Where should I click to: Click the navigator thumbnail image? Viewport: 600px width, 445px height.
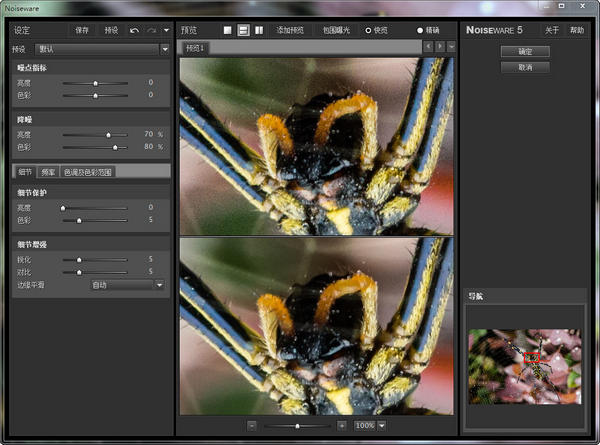coord(524,367)
